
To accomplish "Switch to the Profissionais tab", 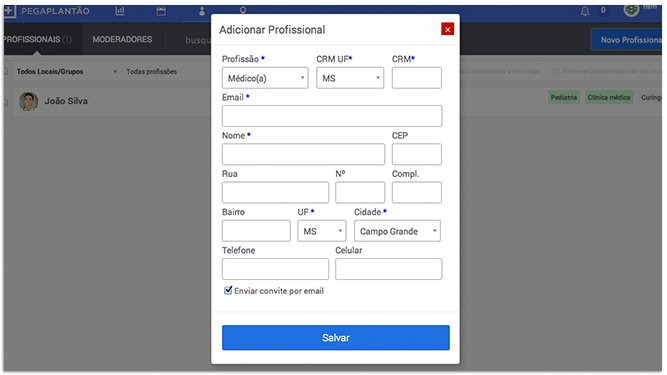I will point(37,40).
